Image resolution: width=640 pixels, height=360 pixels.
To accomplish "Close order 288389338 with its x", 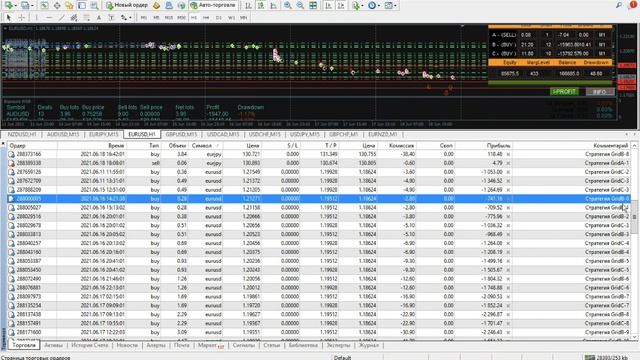I will pyautogui.click(x=508, y=163).
